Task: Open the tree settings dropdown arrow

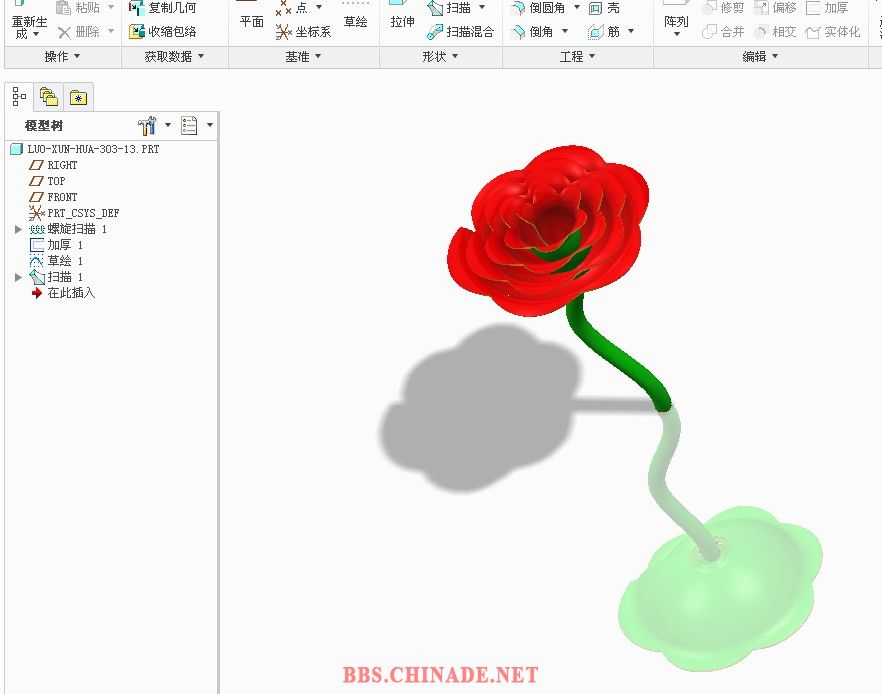Action: click(168, 125)
